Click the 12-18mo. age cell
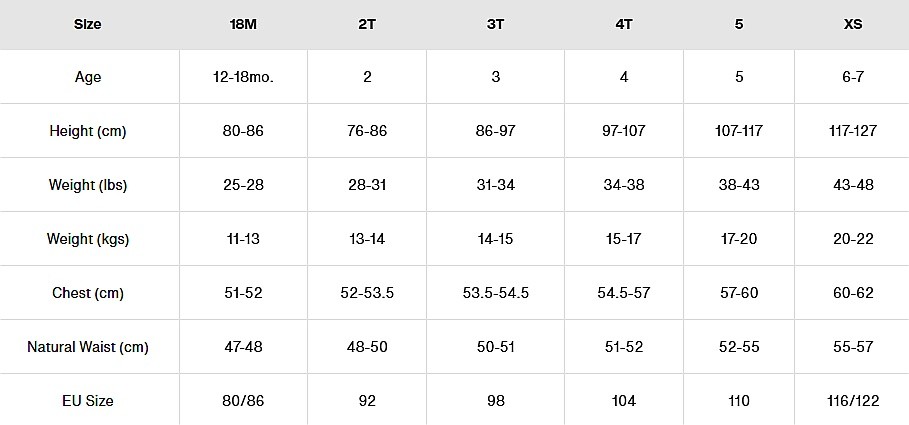This screenshot has height=425, width=909. [x=243, y=77]
